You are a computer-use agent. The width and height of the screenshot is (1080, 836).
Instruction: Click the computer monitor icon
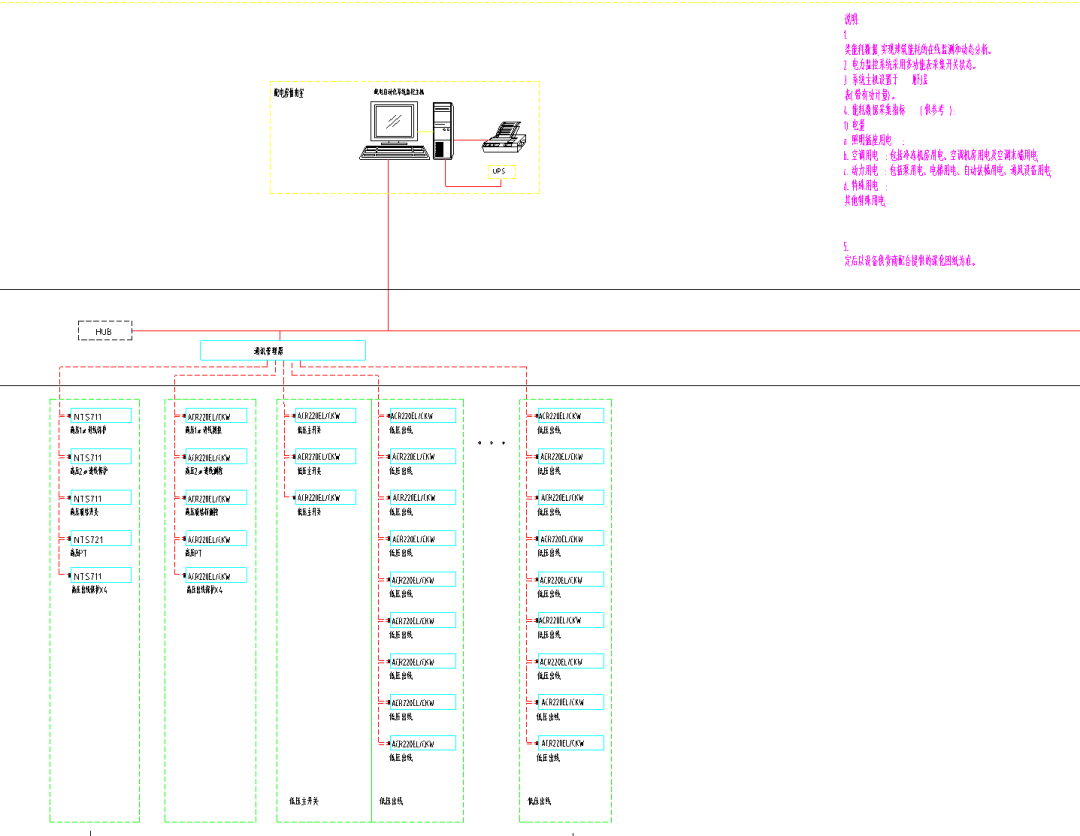click(x=392, y=124)
